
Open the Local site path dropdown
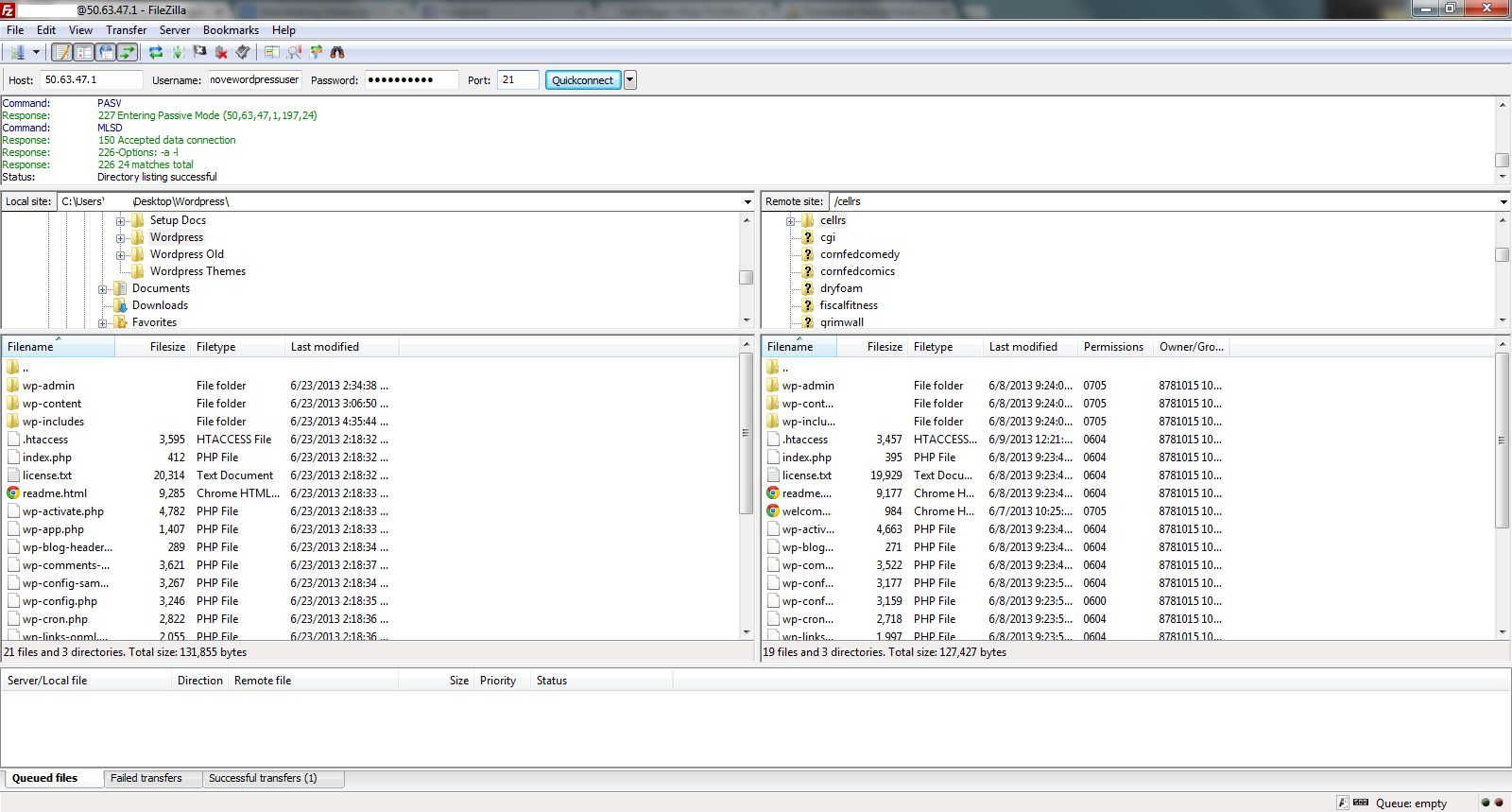click(x=747, y=201)
